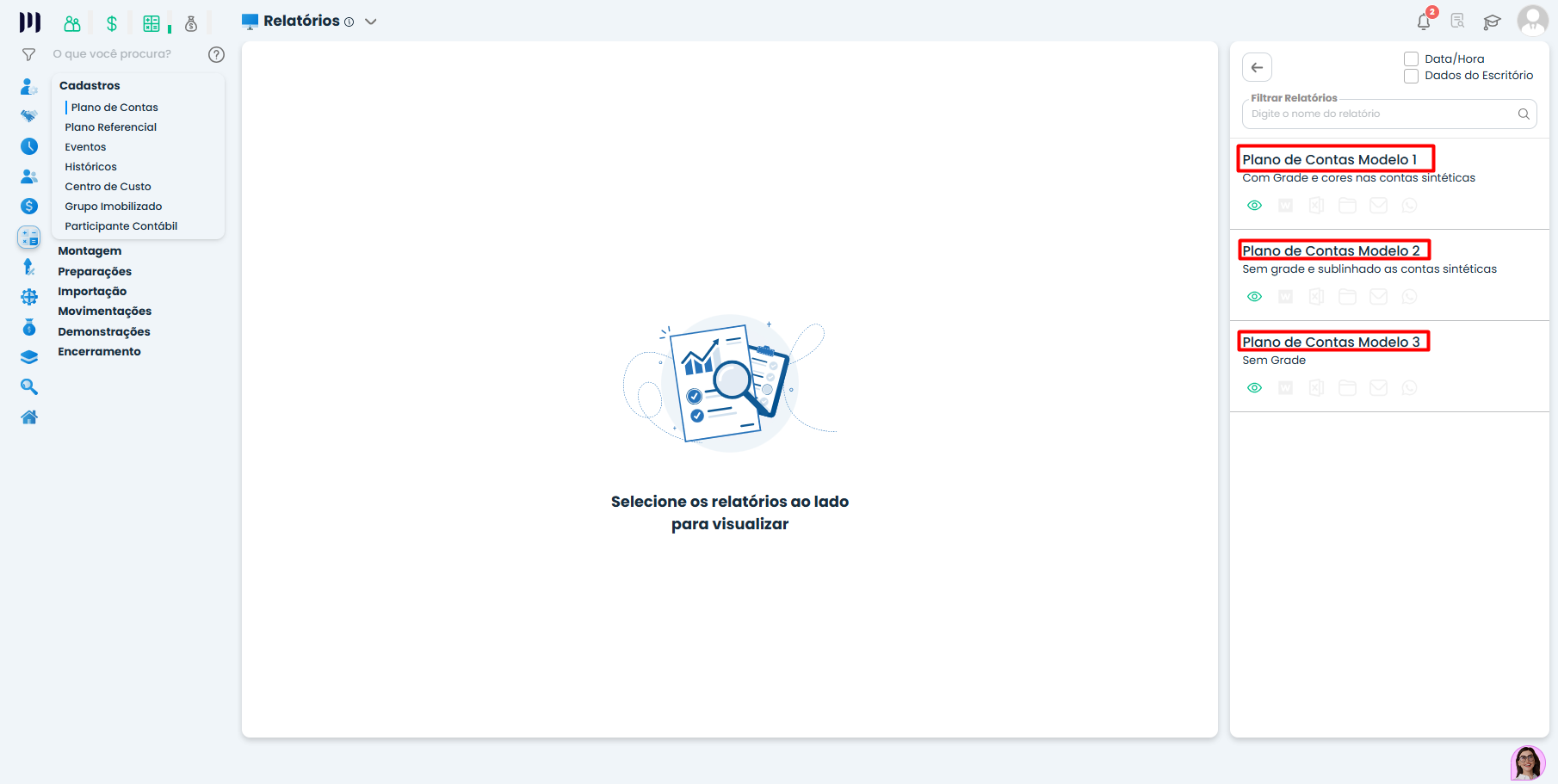
Task: Open the green dollar sign module
Action: [112, 24]
